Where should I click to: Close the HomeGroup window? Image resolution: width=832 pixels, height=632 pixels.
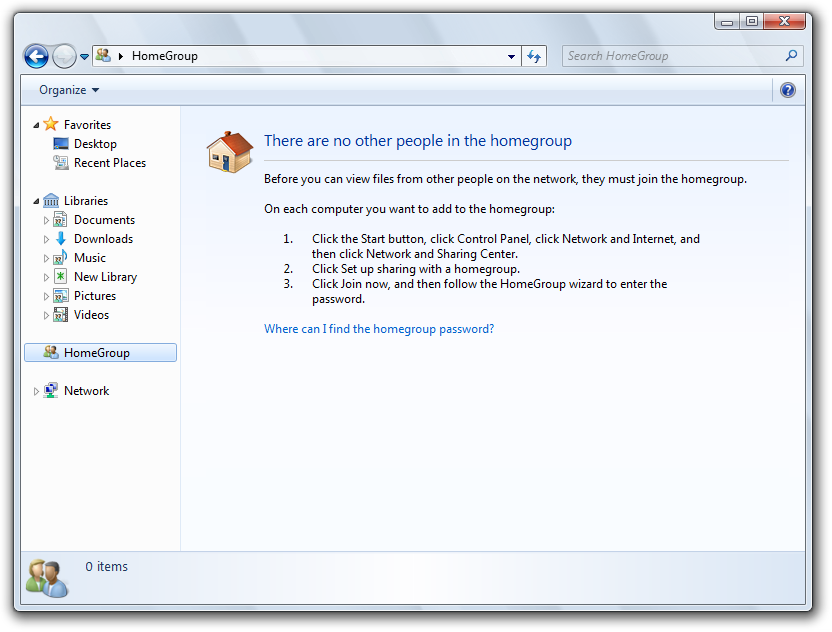tap(784, 21)
